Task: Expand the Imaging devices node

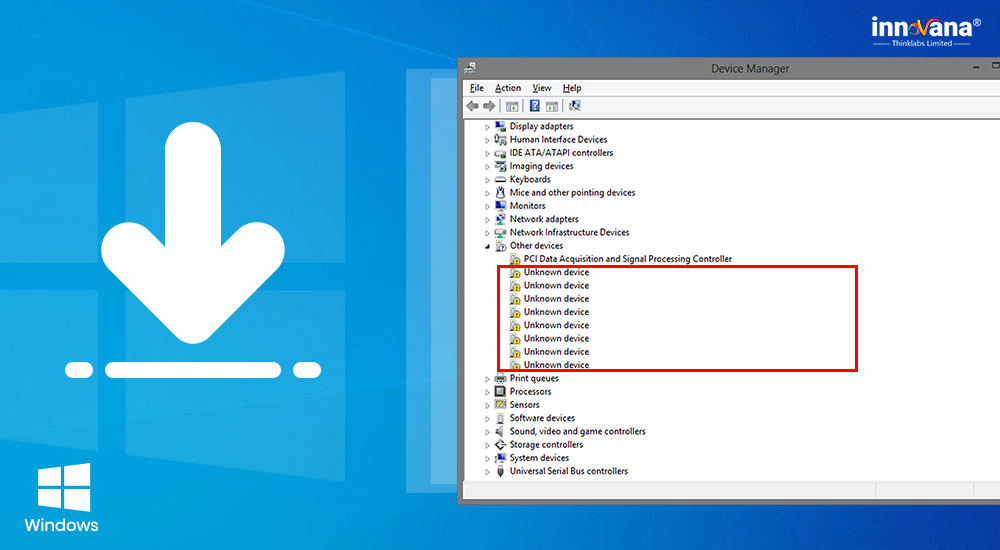Action: [488, 167]
